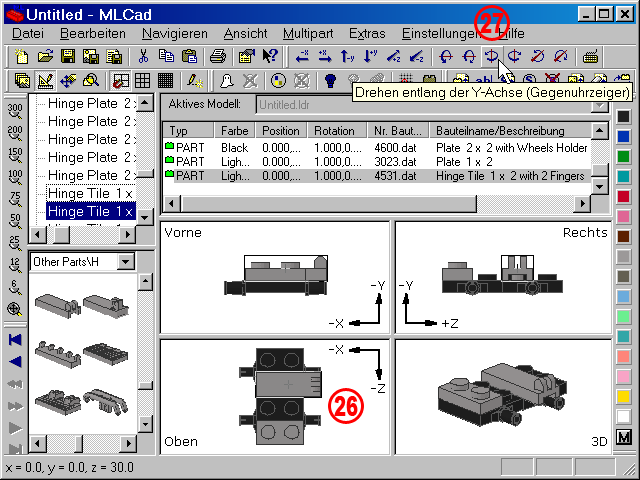This screenshot has width=640, height=480.
Task: Click the Save floppy disk icon
Action: 68,56
